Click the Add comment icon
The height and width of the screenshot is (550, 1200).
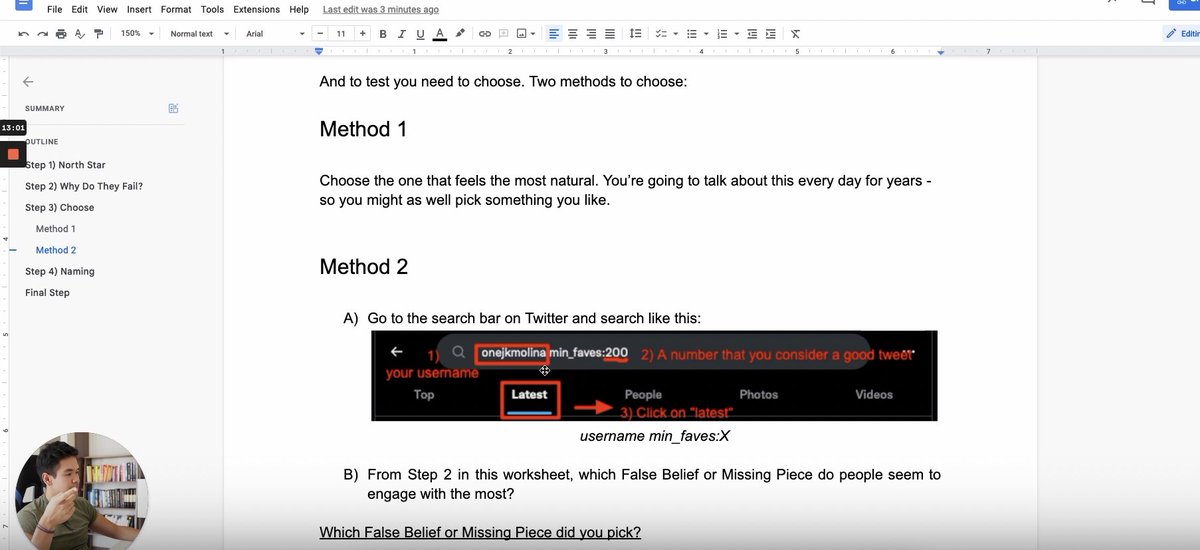504,34
